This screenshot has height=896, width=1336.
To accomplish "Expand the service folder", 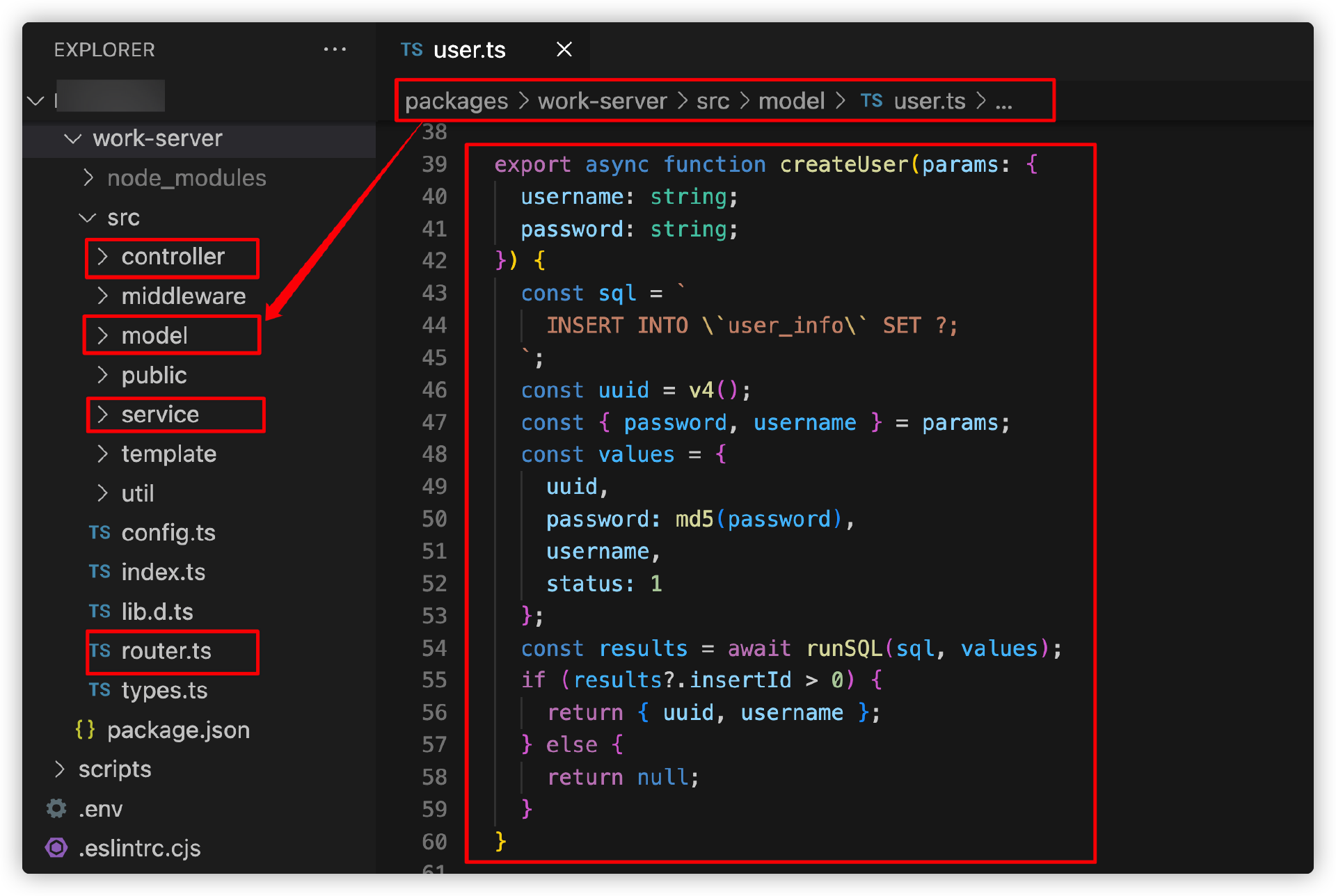I will [103, 415].
